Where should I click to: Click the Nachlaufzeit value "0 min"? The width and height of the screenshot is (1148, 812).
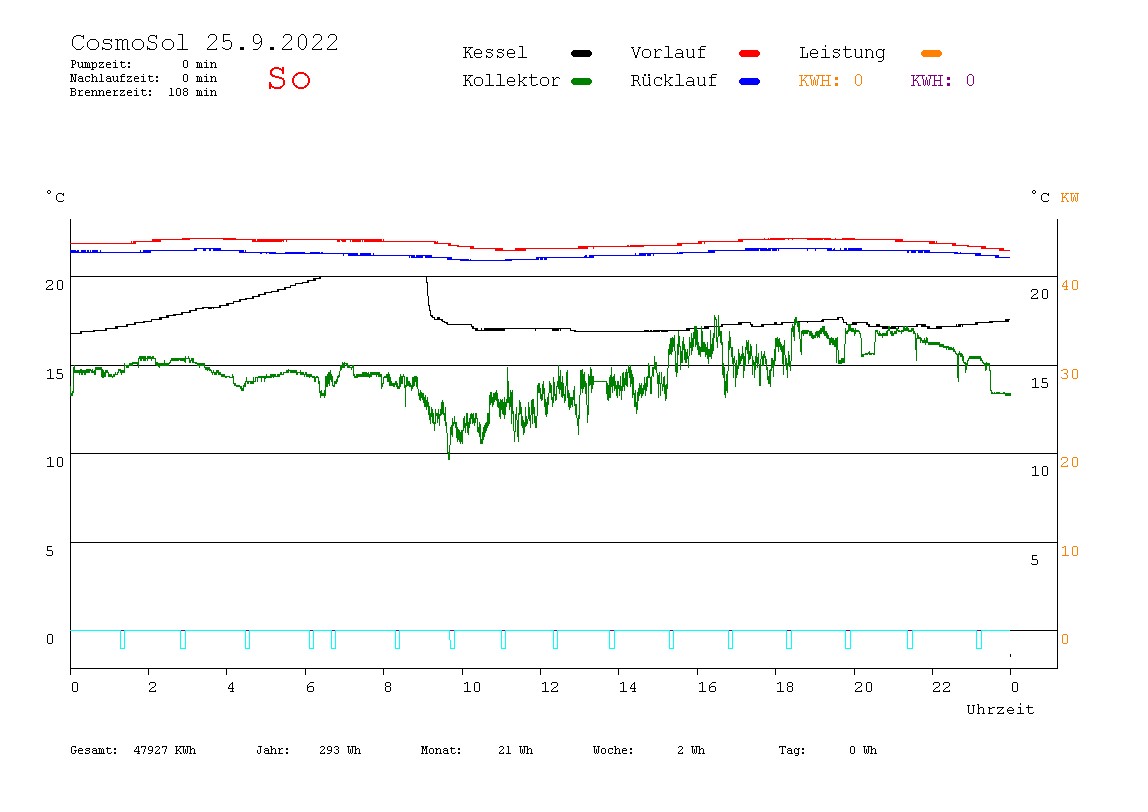(x=199, y=78)
